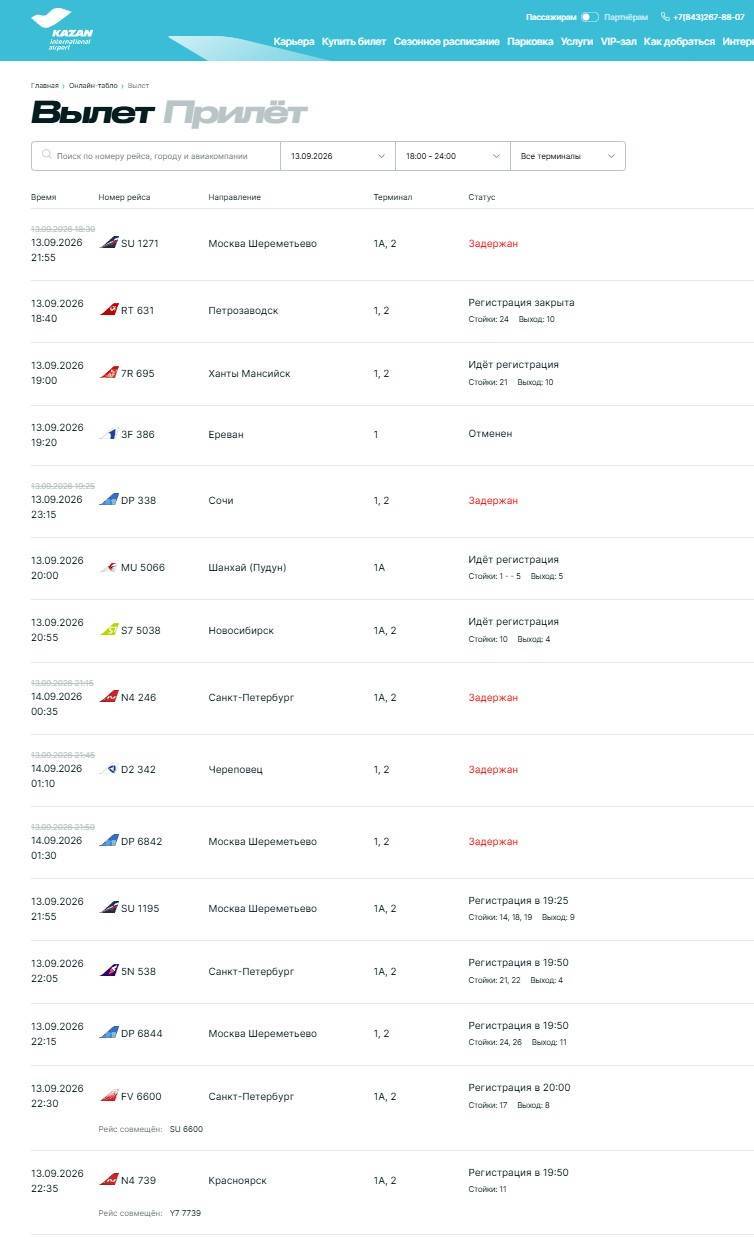
Task: Go to Главная breadcrumb link
Action: click(44, 86)
